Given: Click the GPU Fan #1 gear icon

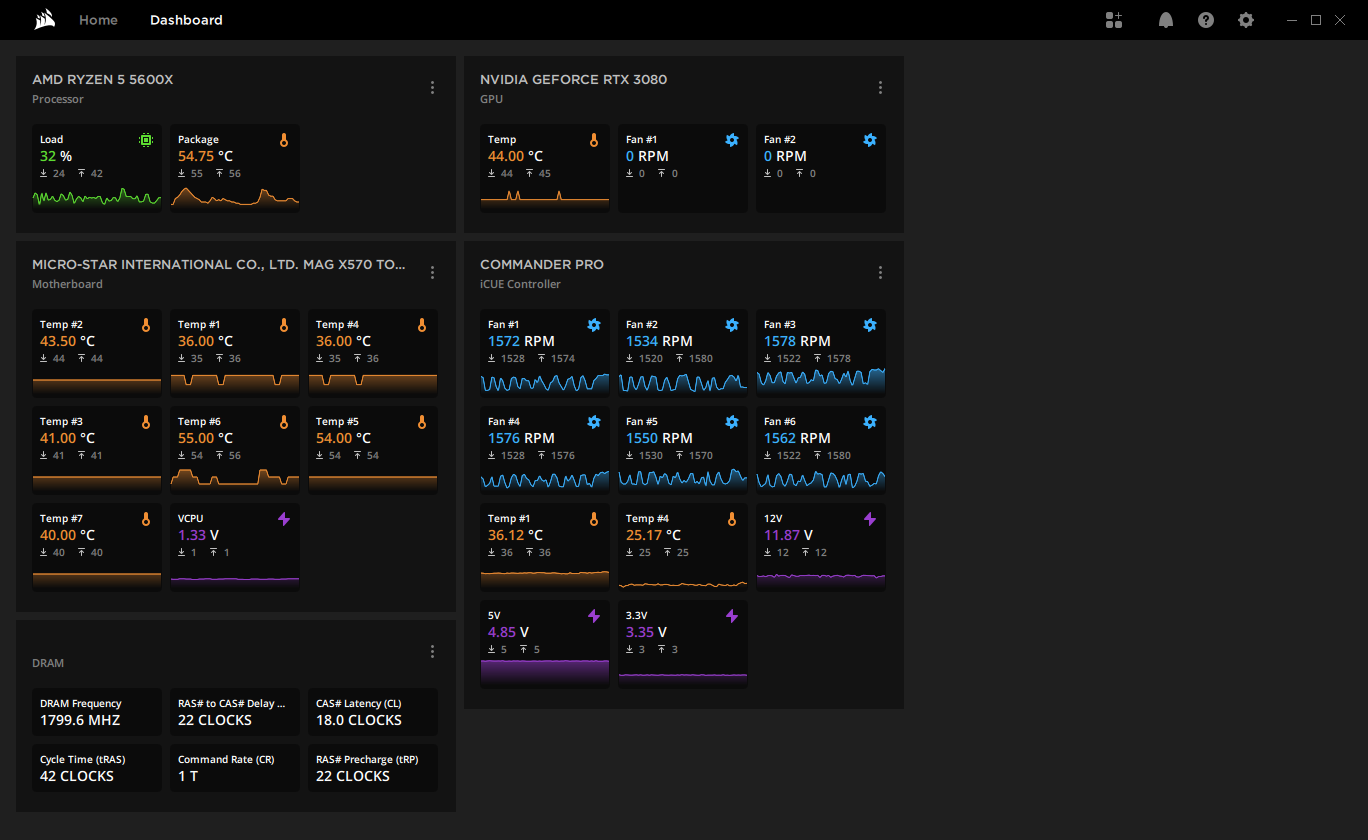Looking at the screenshot, I should point(732,140).
